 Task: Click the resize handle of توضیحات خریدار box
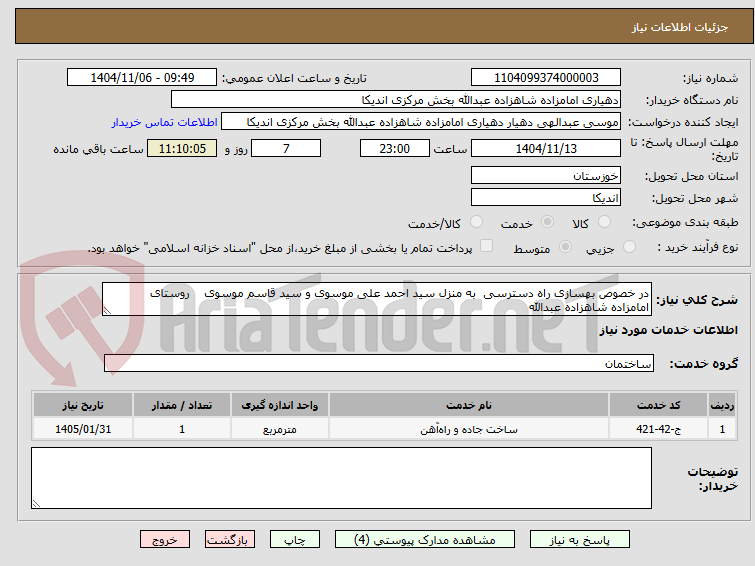point(36,504)
